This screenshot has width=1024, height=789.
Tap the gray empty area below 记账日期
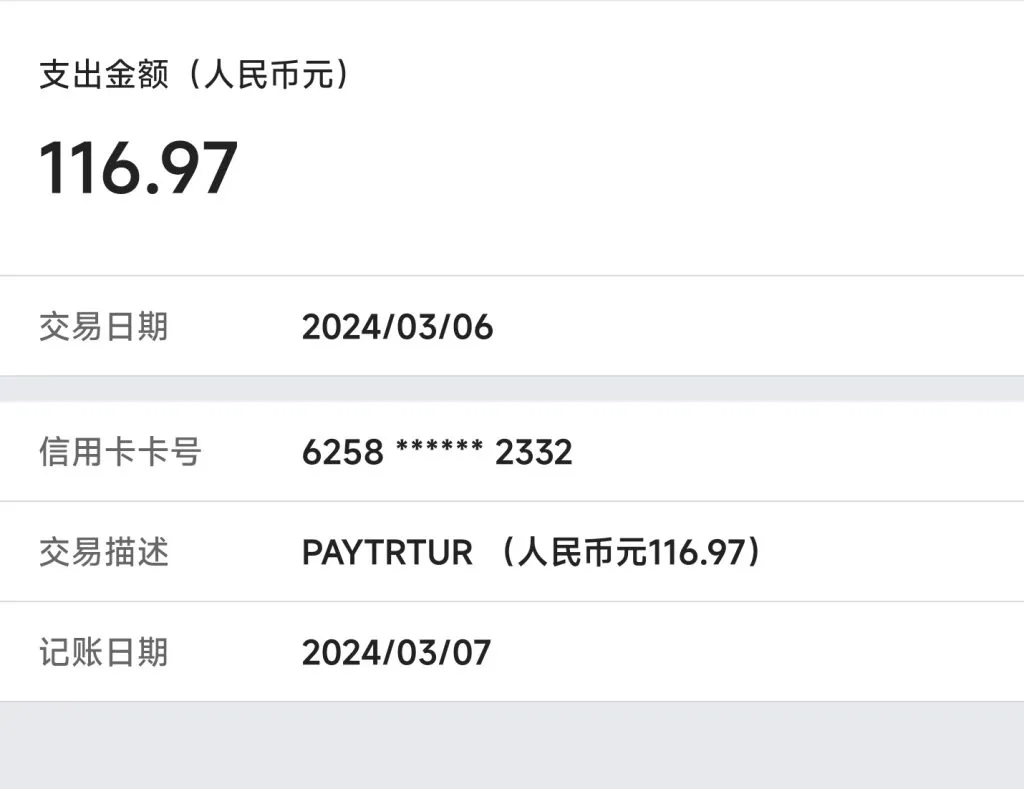[x=512, y=745]
